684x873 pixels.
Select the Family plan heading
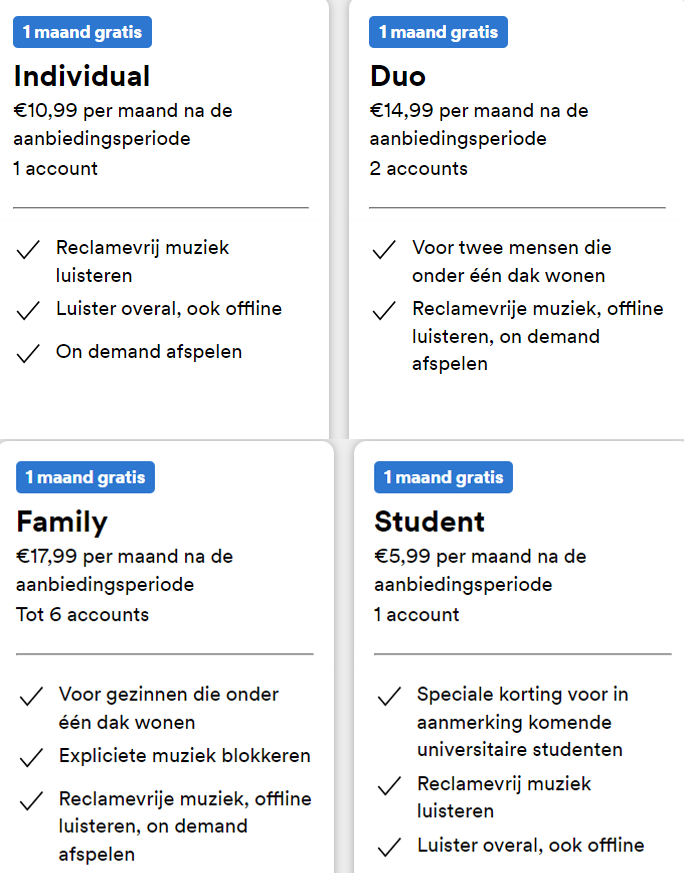(x=62, y=521)
